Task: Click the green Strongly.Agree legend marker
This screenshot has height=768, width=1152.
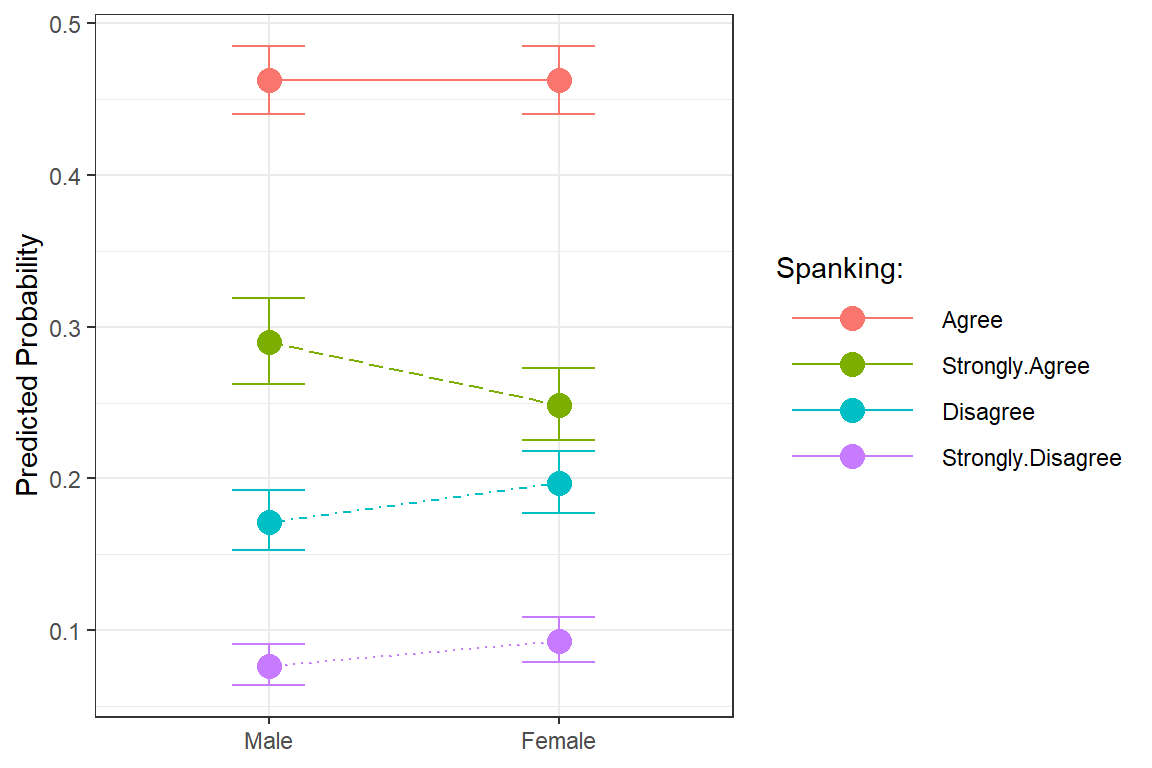Action: (852, 365)
